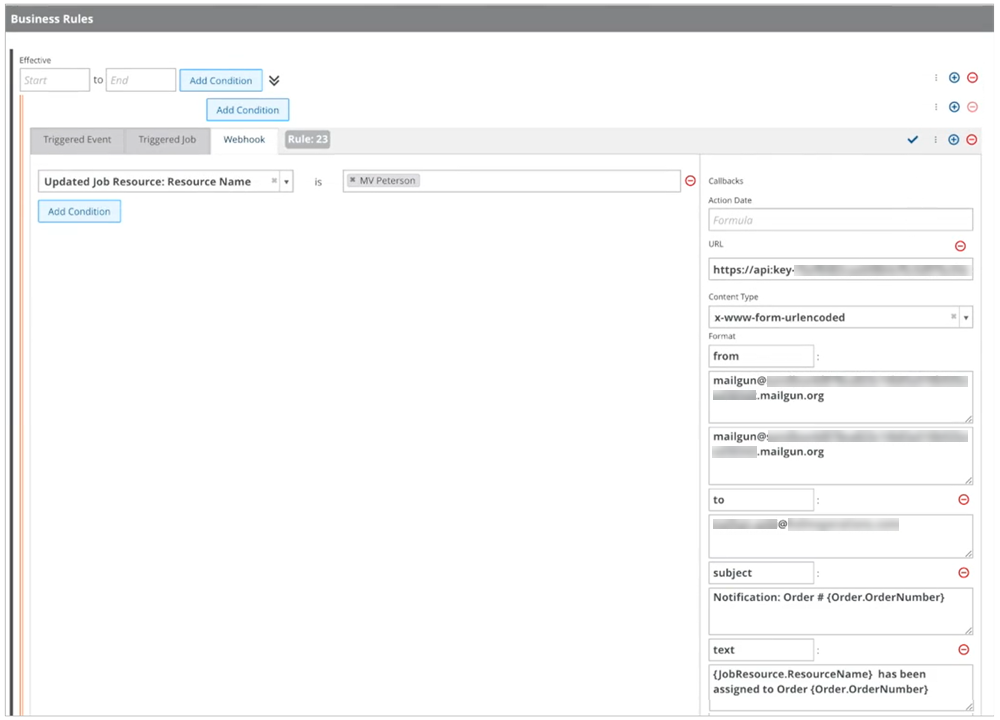Screen dimensions: 1000x720
Task: Remove the 'subject' format field with the minus icon
Action: tap(964, 573)
